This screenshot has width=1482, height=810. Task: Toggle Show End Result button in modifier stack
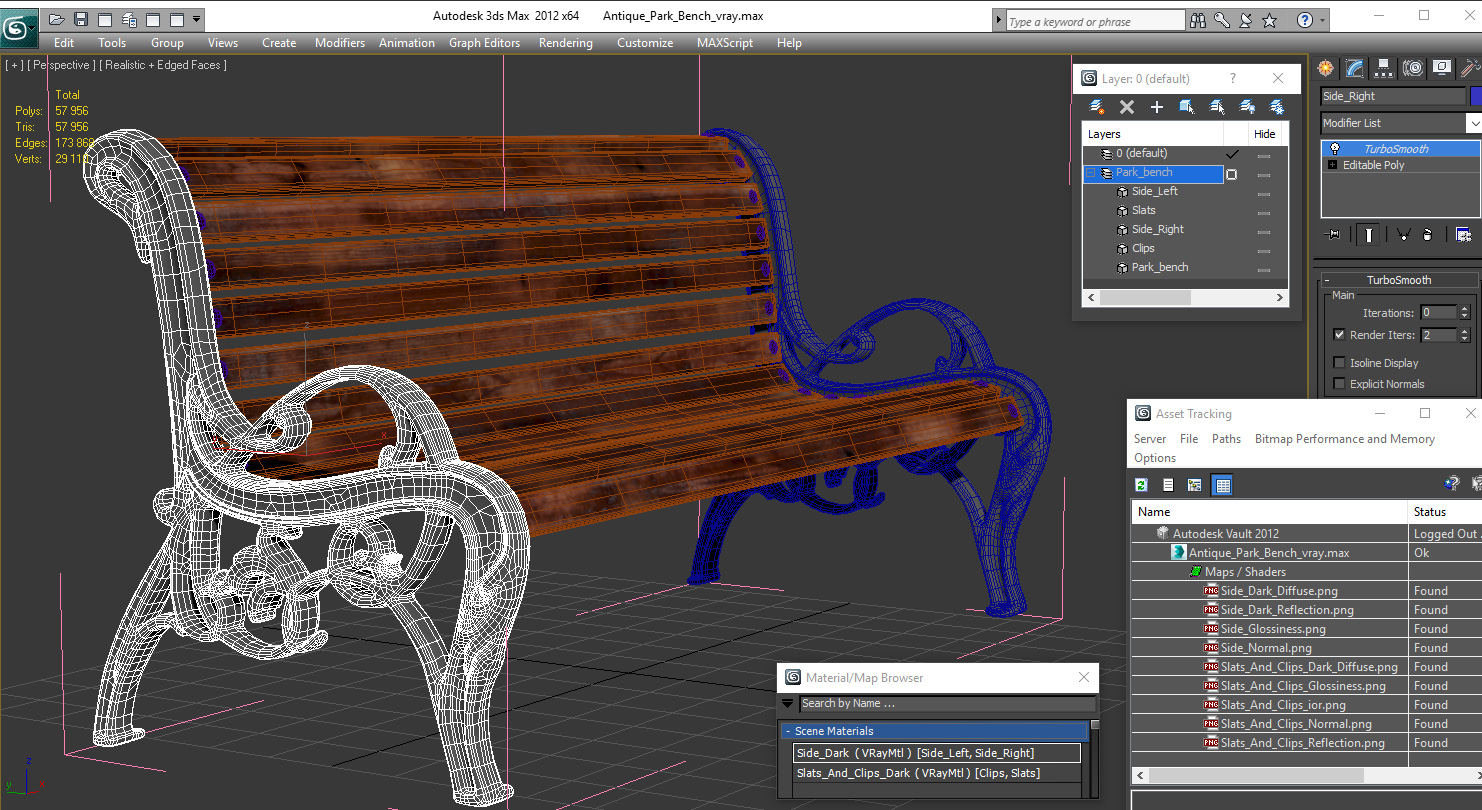coord(1369,235)
